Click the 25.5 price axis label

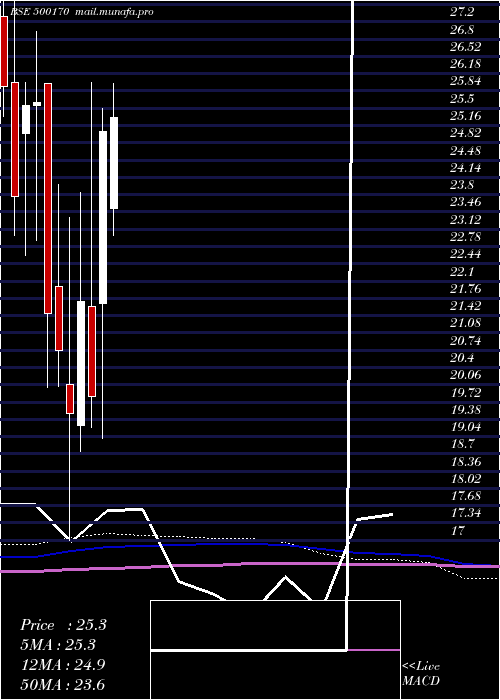tap(462, 99)
